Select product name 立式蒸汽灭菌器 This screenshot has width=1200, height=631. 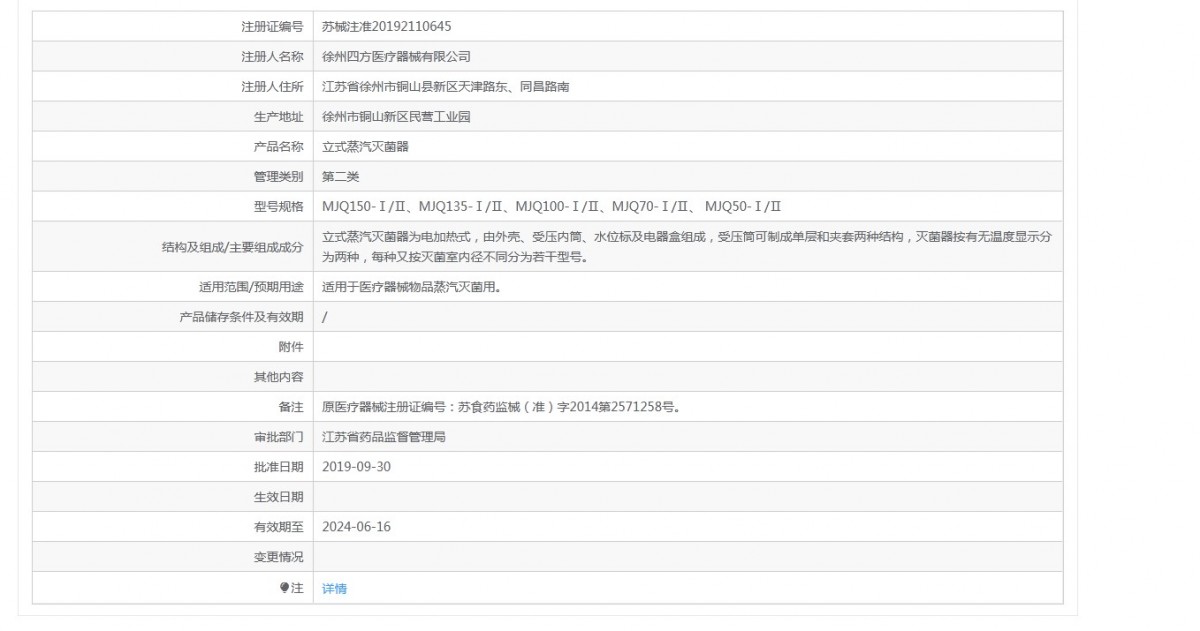tap(365, 147)
